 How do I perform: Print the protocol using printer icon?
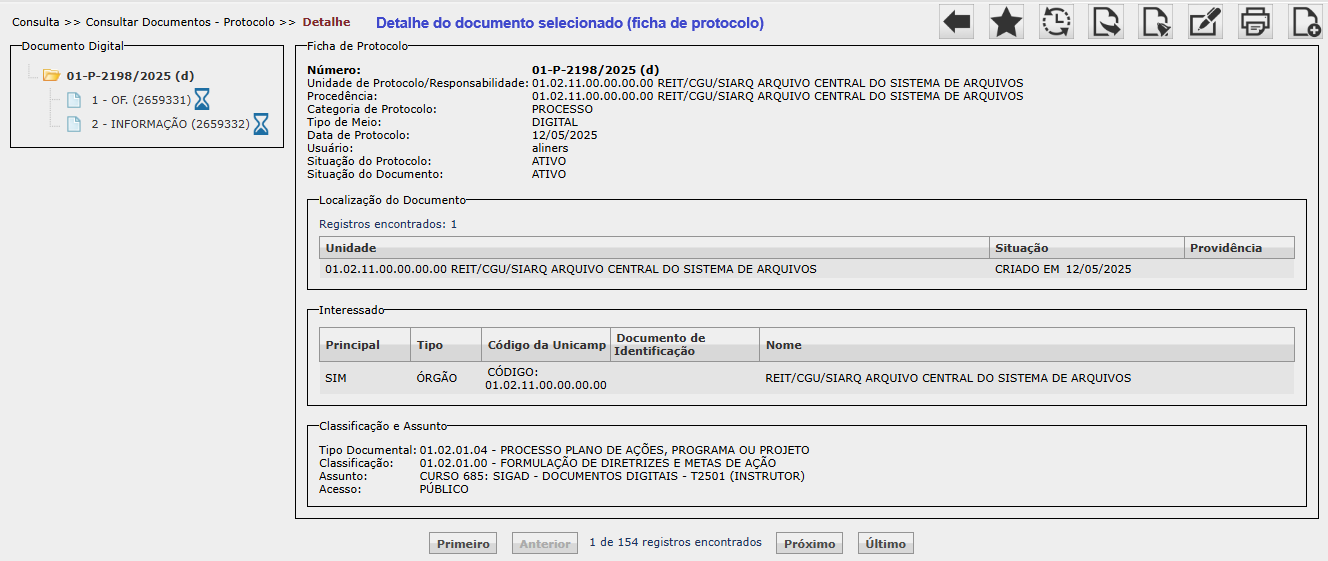click(1256, 21)
